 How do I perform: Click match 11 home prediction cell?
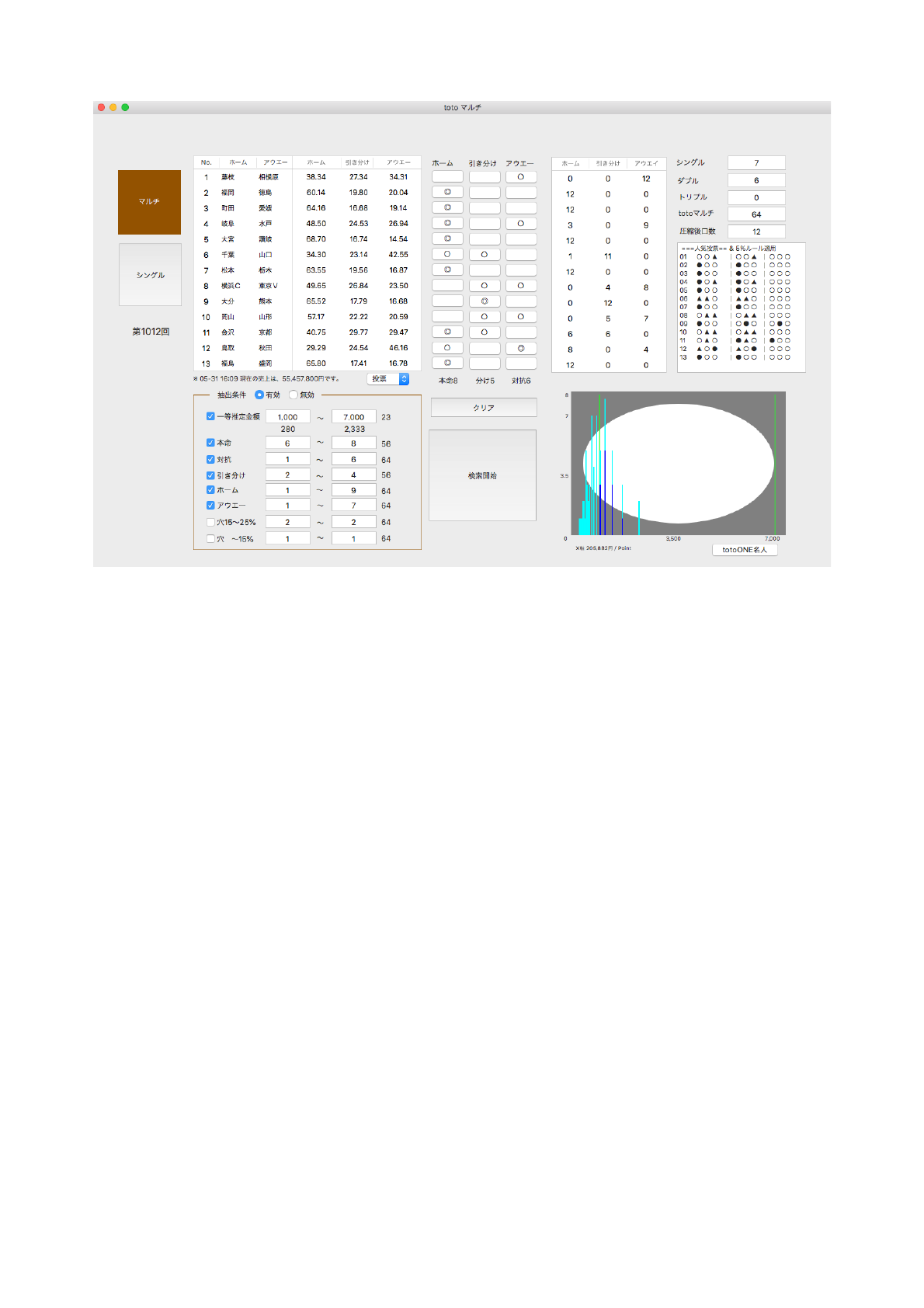tap(447, 332)
